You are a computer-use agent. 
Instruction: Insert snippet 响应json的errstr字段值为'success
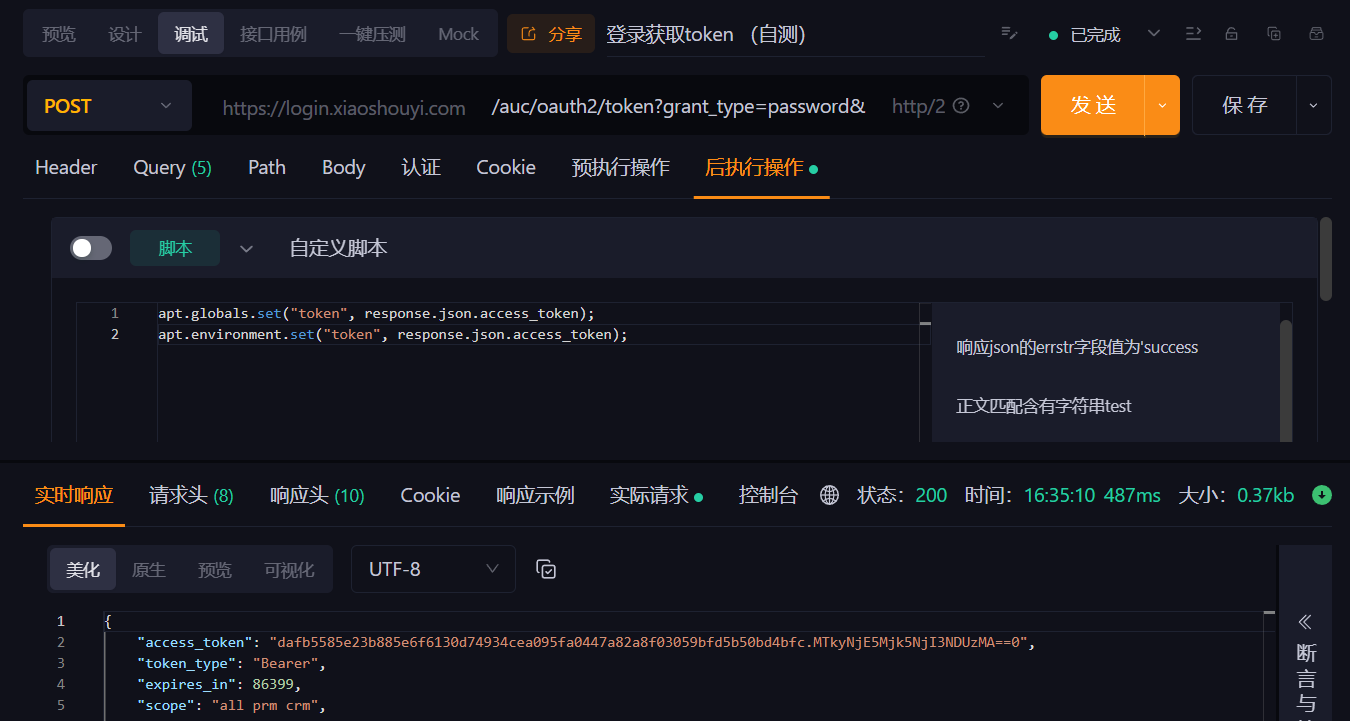1077,347
